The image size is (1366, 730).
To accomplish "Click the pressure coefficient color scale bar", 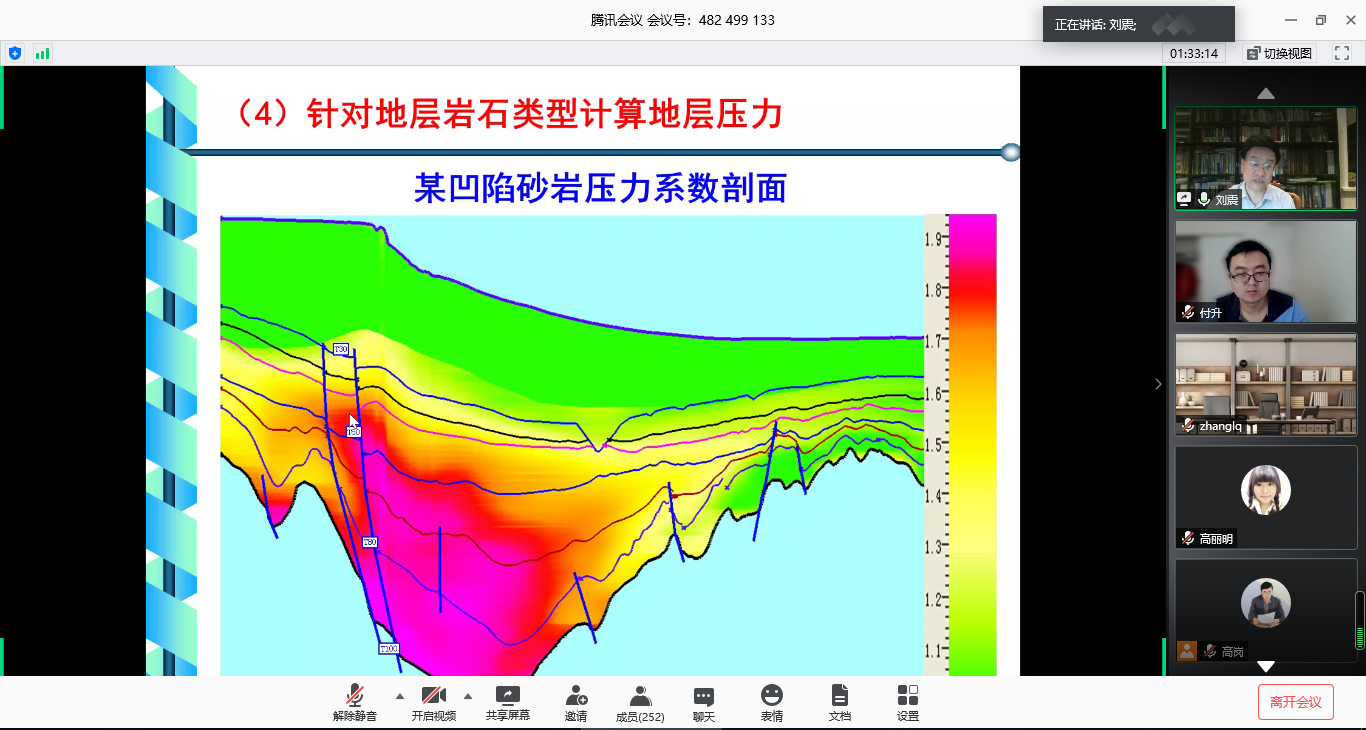I will pos(972,444).
